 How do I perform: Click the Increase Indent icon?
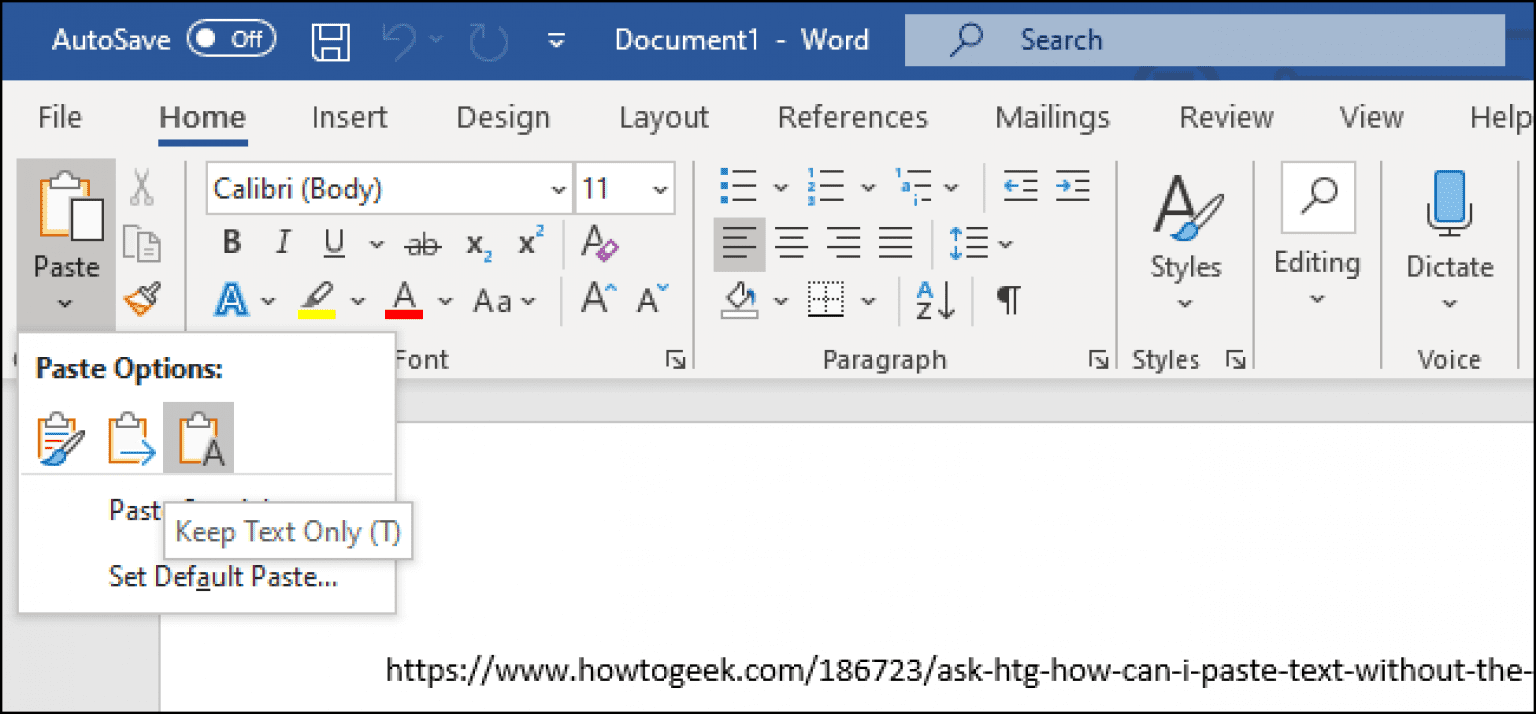pyautogui.click(x=1072, y=186)
